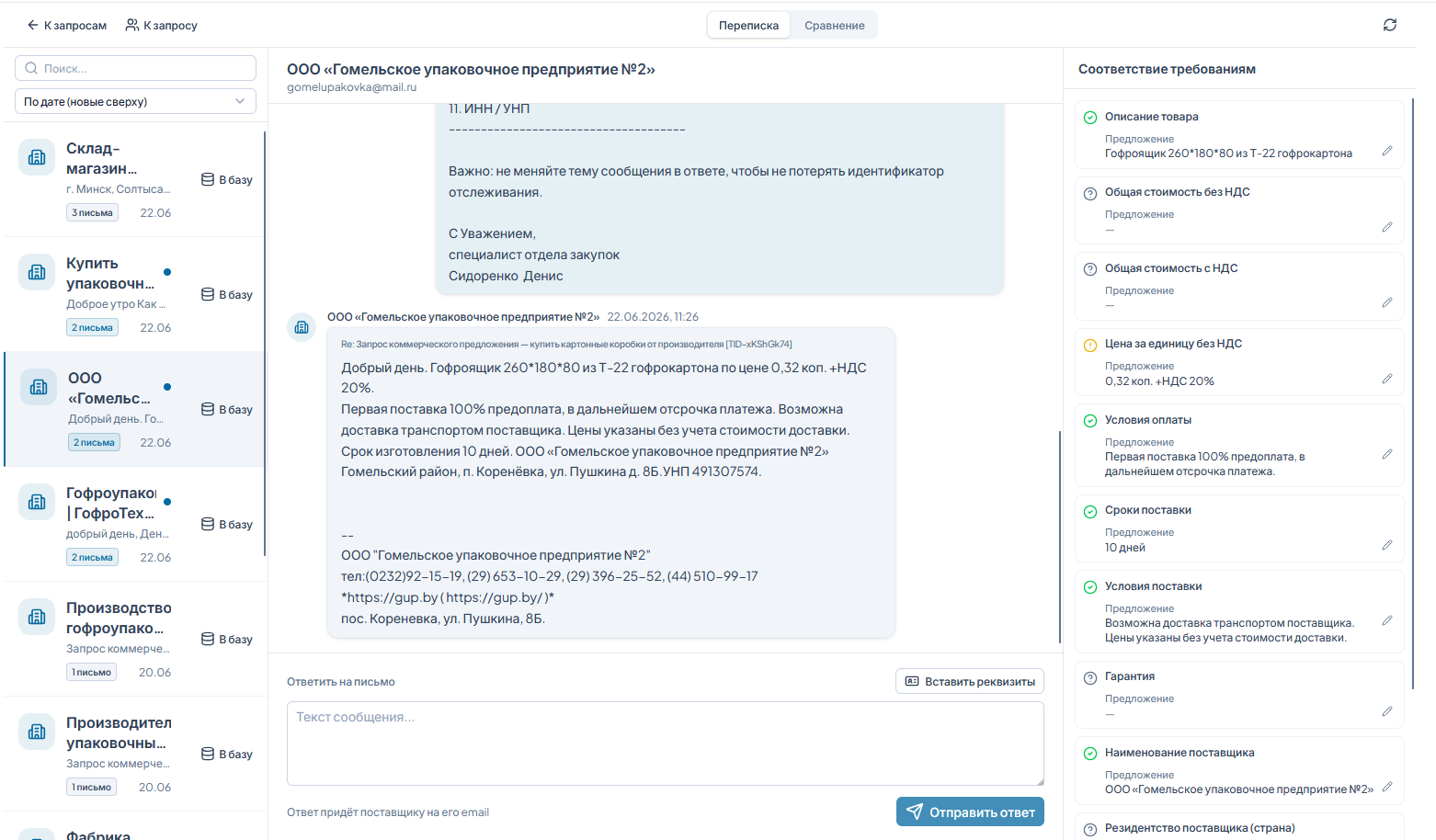Screen dimensions: 1436x840
Task: Click green check status of 'Описание товара'
Action: [x=1090, y=117]
